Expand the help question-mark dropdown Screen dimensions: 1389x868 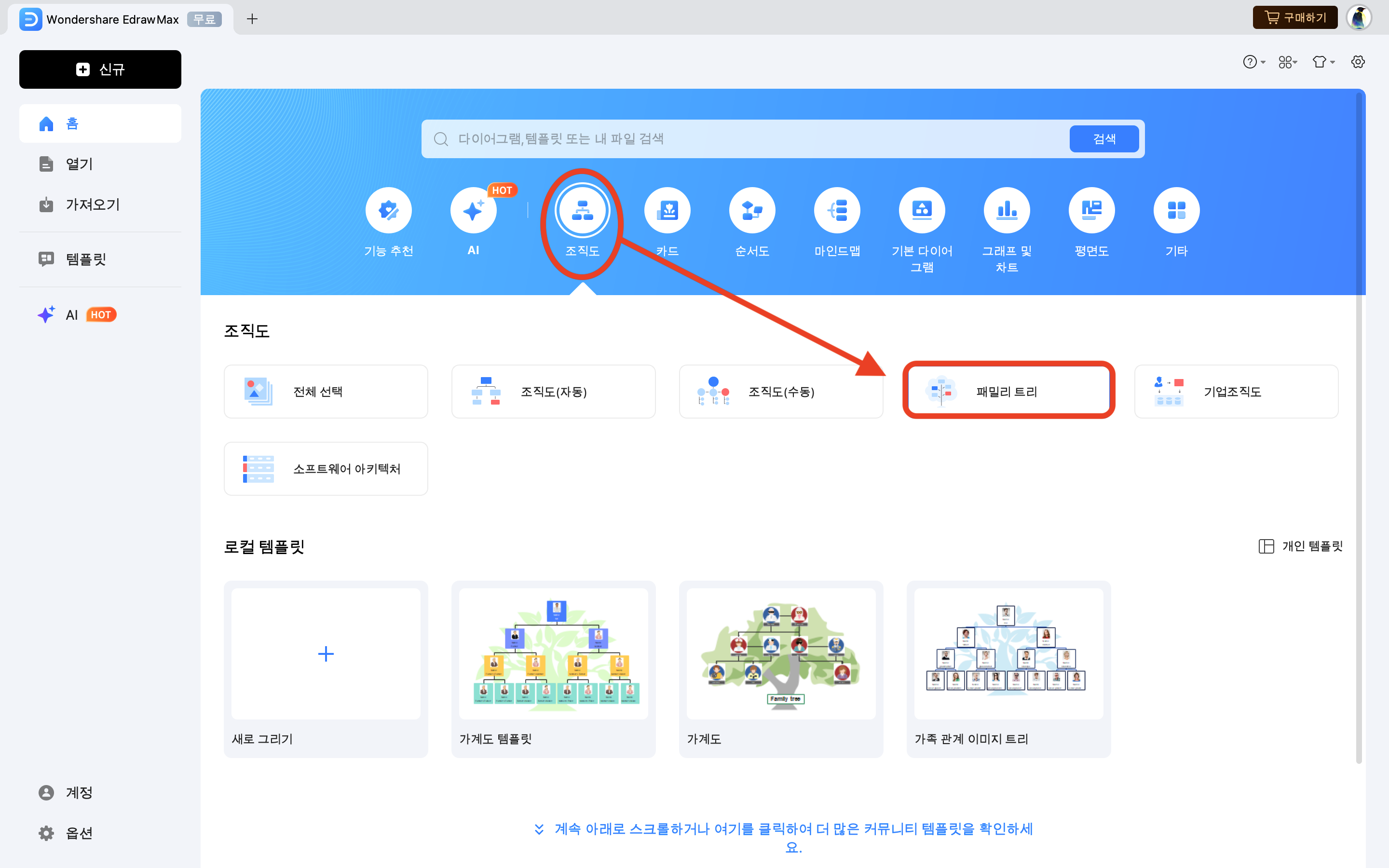click(1253, 62)
